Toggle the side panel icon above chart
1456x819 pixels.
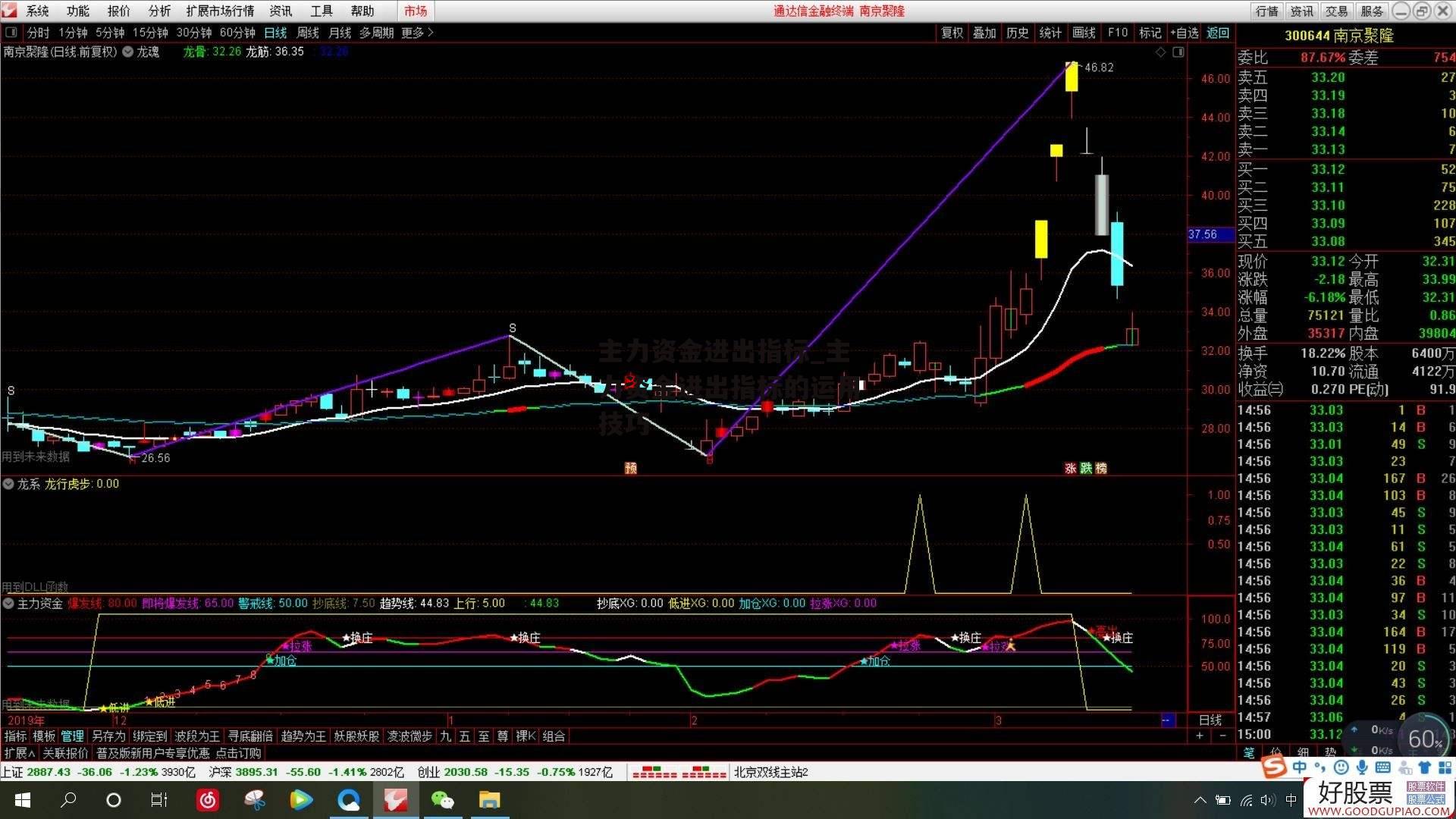pyautogui.click(x=1178, y=52)
